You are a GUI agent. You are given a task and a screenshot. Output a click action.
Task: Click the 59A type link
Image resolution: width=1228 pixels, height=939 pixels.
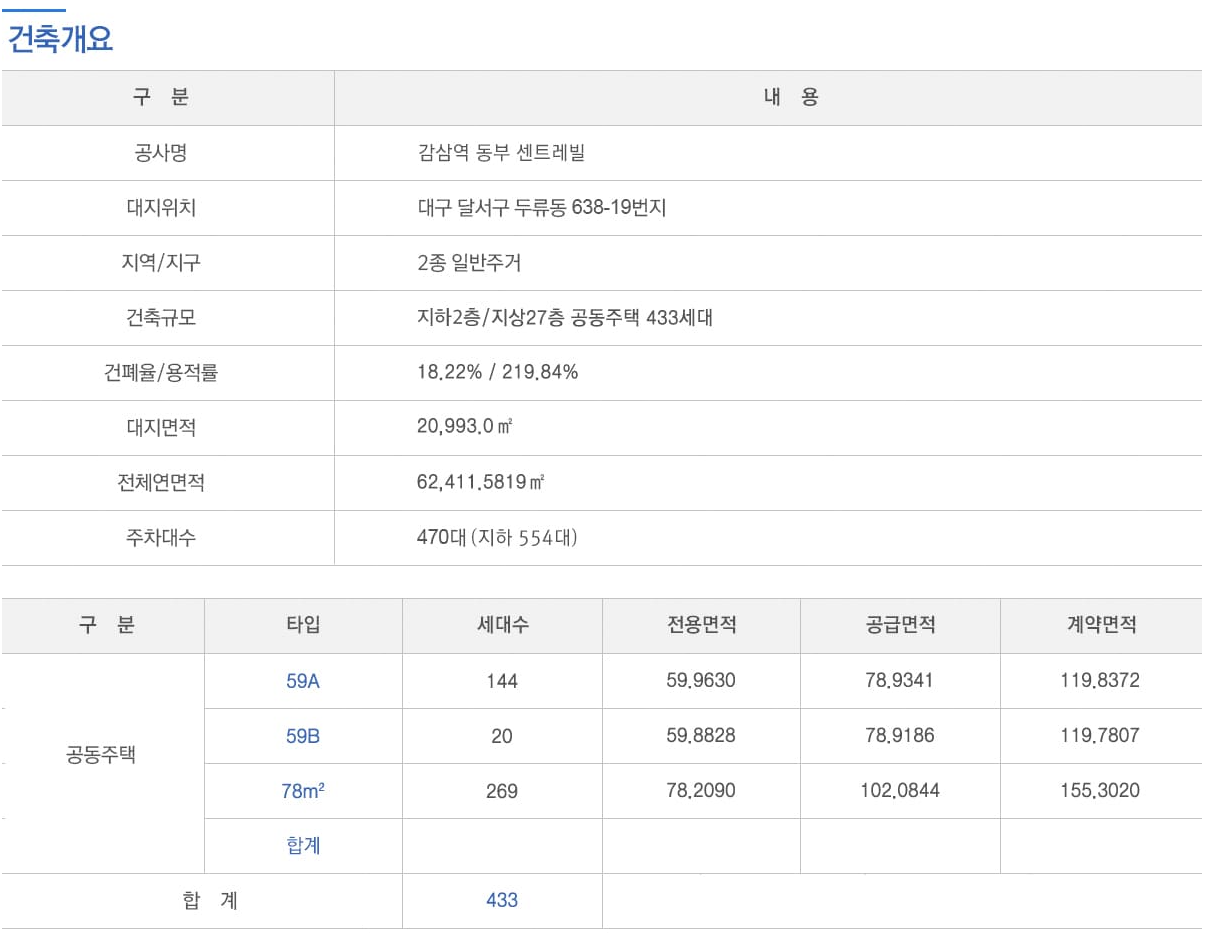point(302,681)
